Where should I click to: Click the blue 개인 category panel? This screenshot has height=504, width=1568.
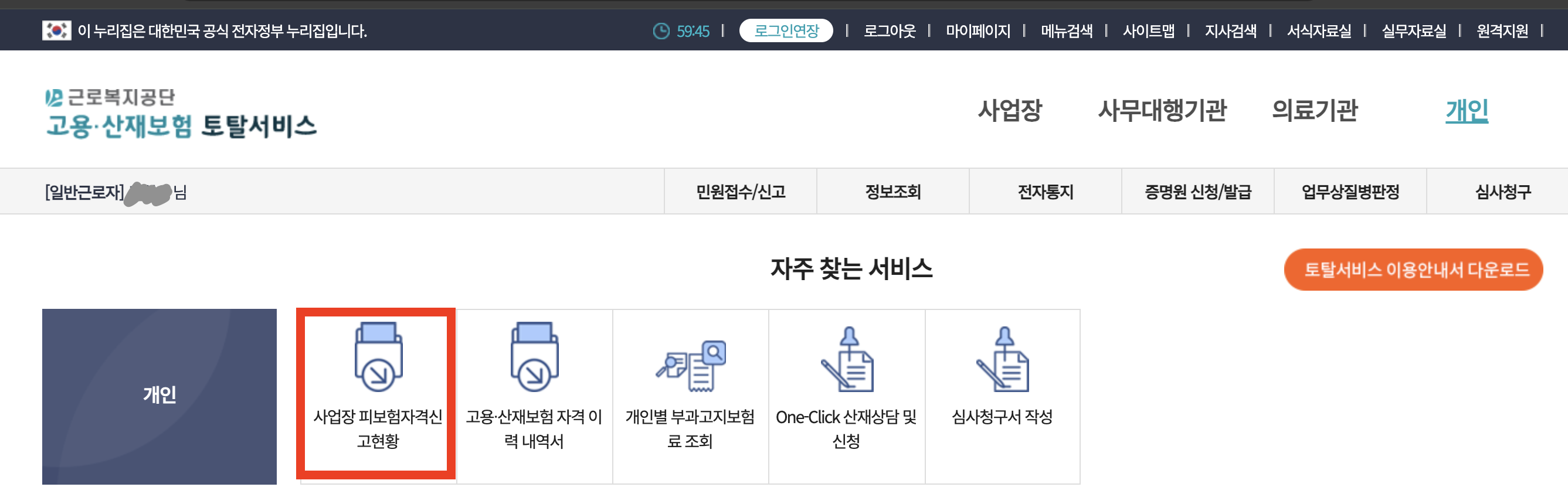tap(159, 396)
